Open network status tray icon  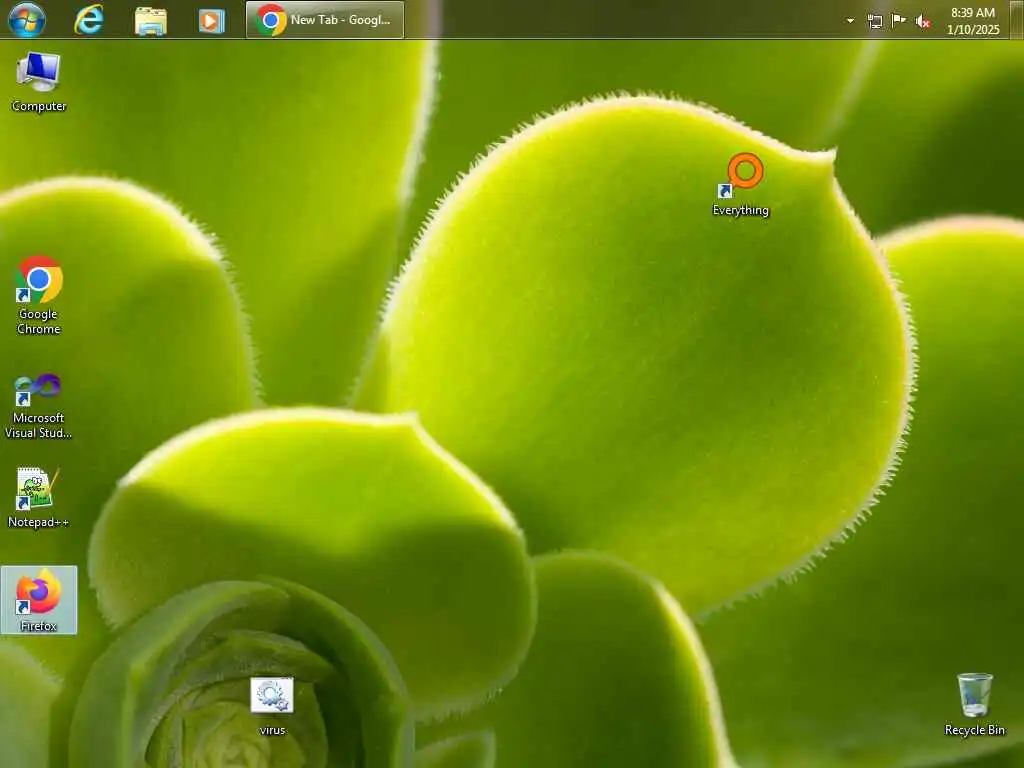pyautogui.click(x=874, y=21)
